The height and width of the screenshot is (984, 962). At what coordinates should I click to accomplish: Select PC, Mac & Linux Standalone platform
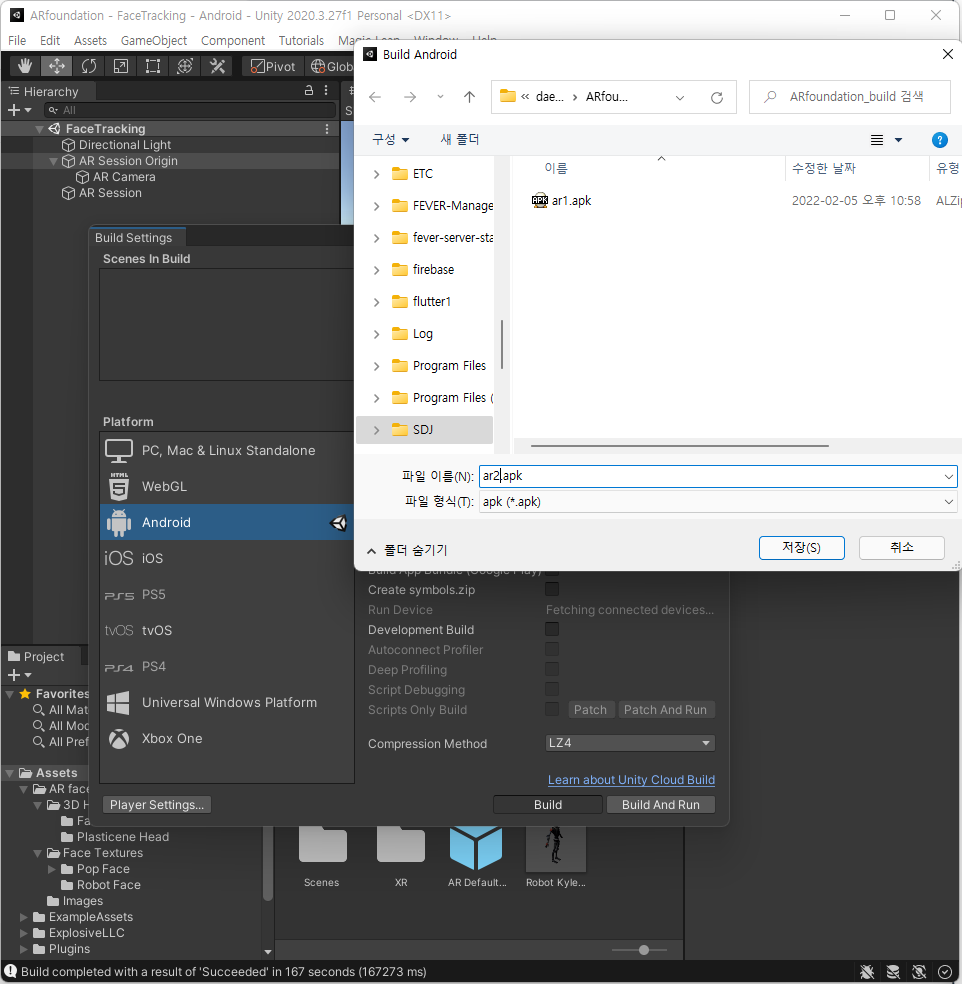227,451
